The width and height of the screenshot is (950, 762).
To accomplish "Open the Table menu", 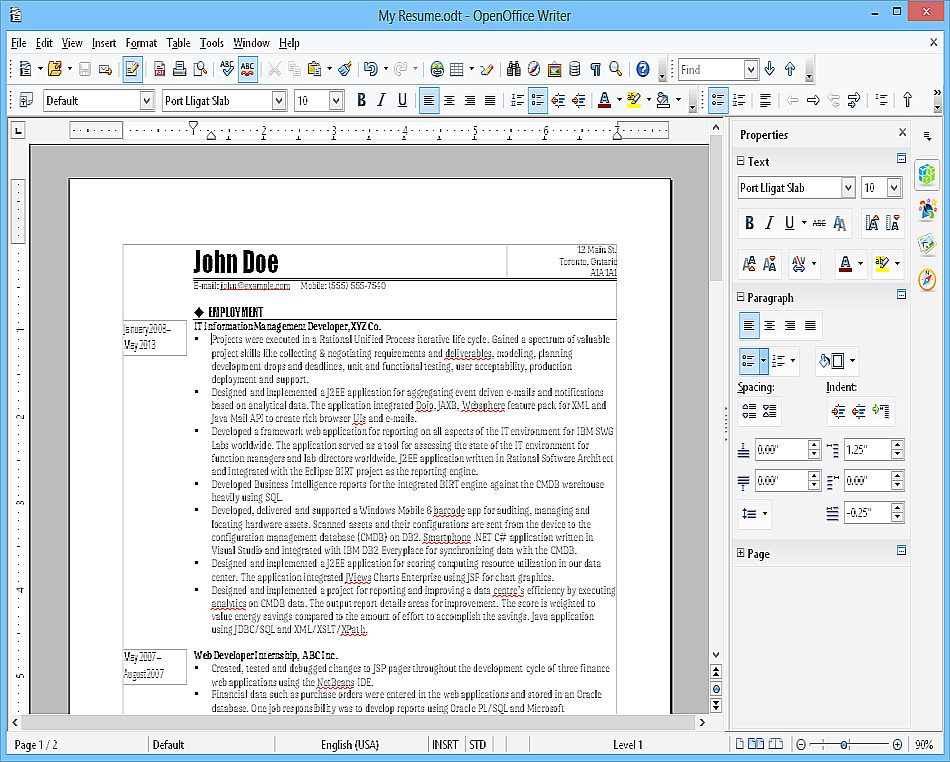I will tap(178, 43).
